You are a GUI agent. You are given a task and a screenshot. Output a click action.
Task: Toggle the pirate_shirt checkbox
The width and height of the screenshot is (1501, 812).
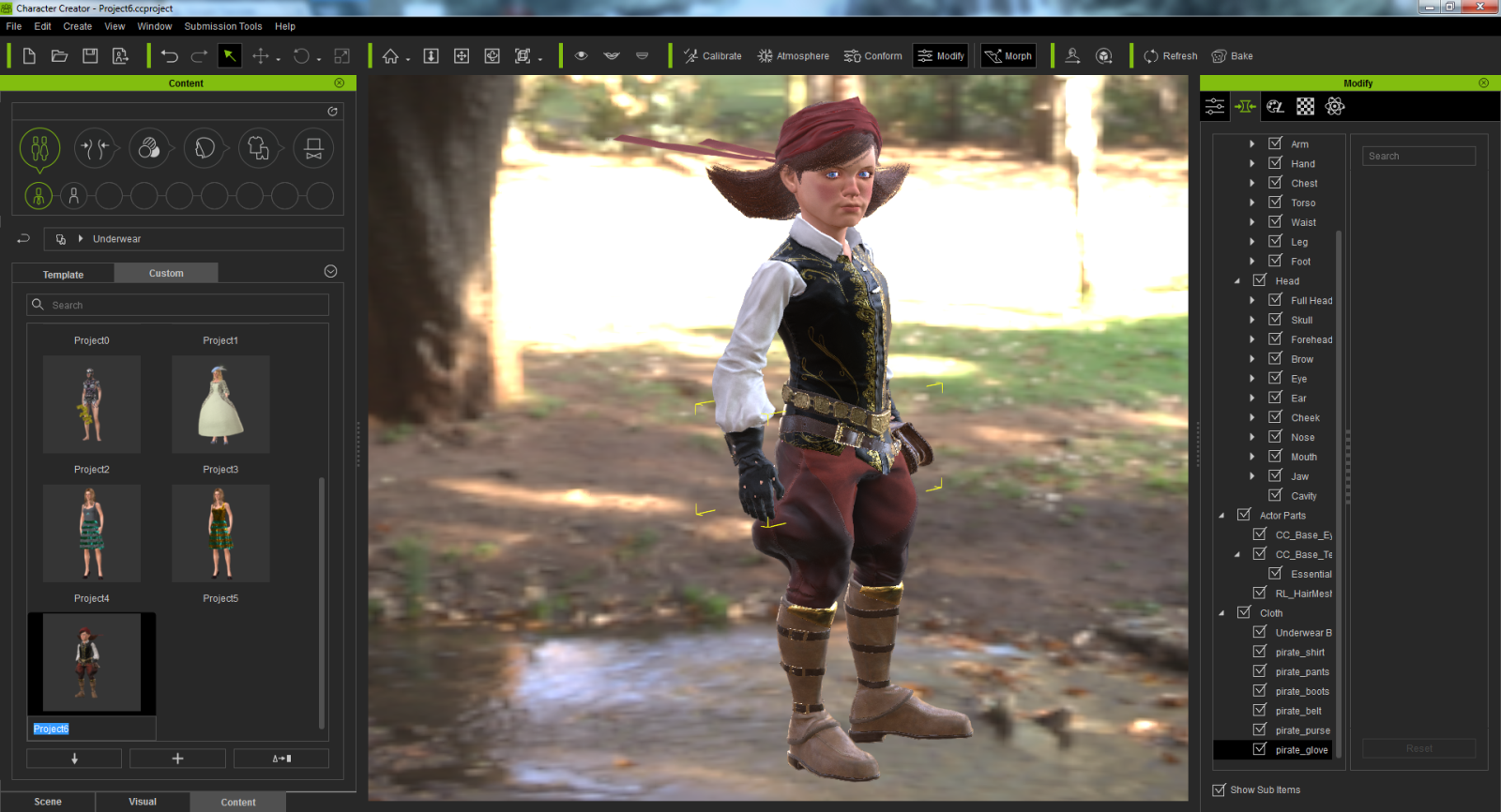point(1260,651)
